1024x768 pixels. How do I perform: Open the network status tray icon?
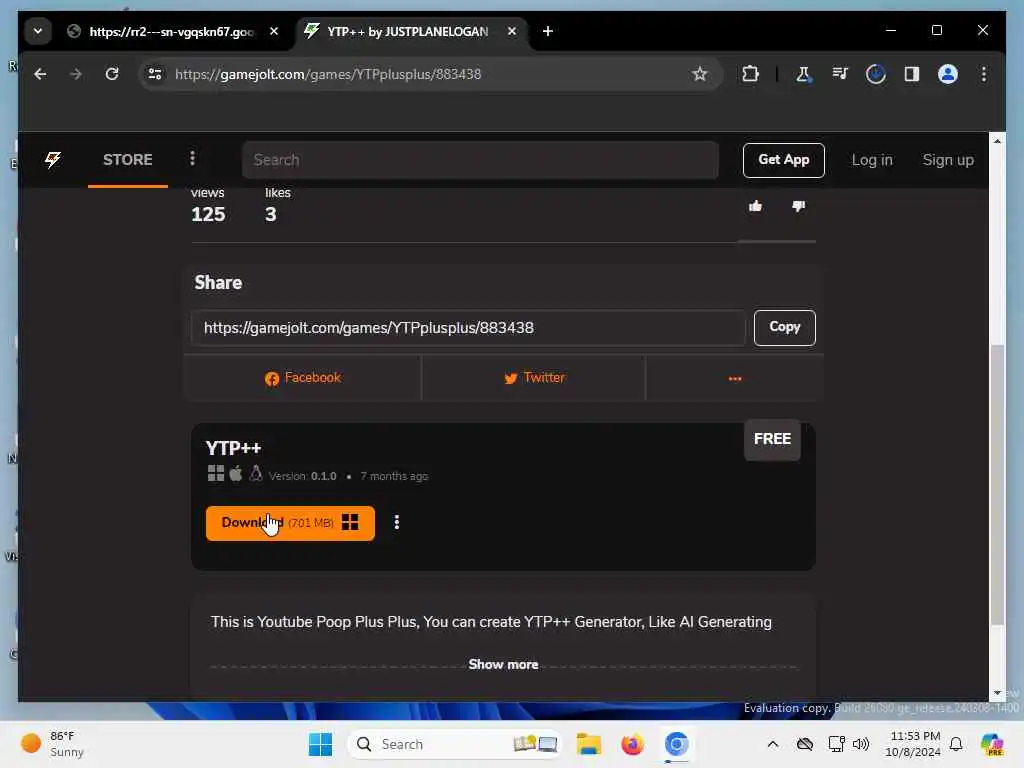click(836, 744)
